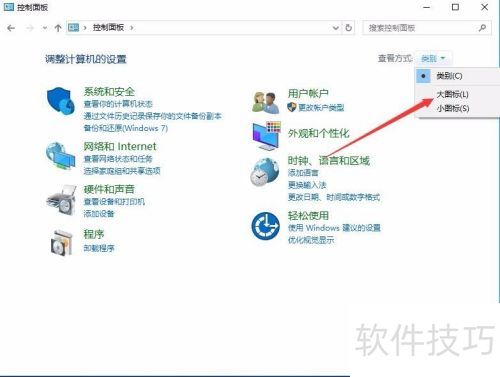Click the shield icon beside 更改帐户类型
The width and height of the screenshot is (500, 377).
(x=292, y=107)
